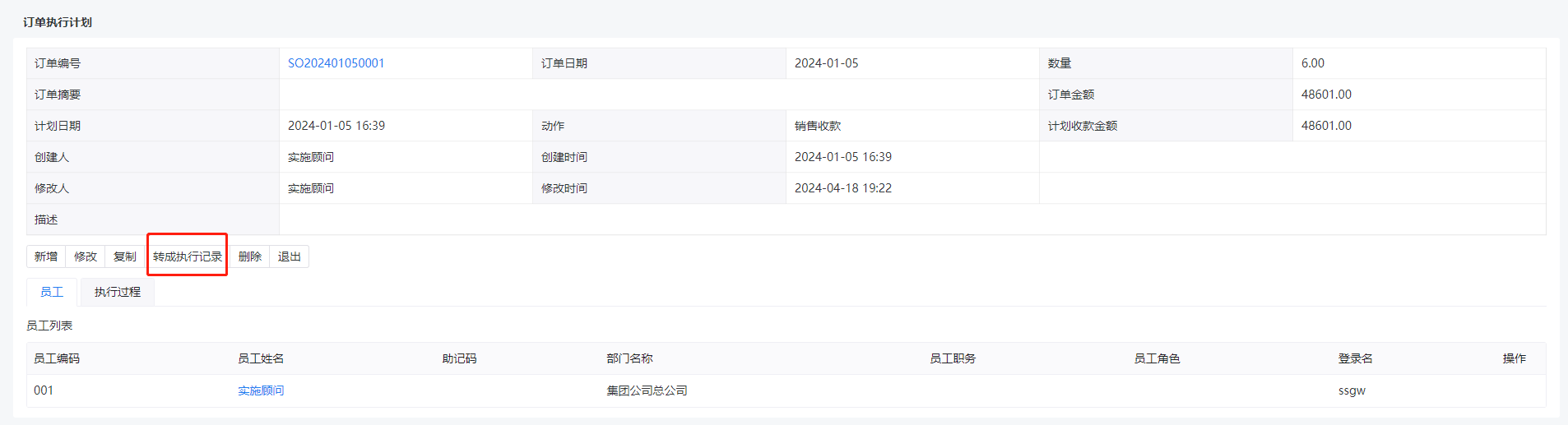This screenshot has width=1568, height=425.
Task: Click 转成执行记录 button
Action: [x=188, y=256]
